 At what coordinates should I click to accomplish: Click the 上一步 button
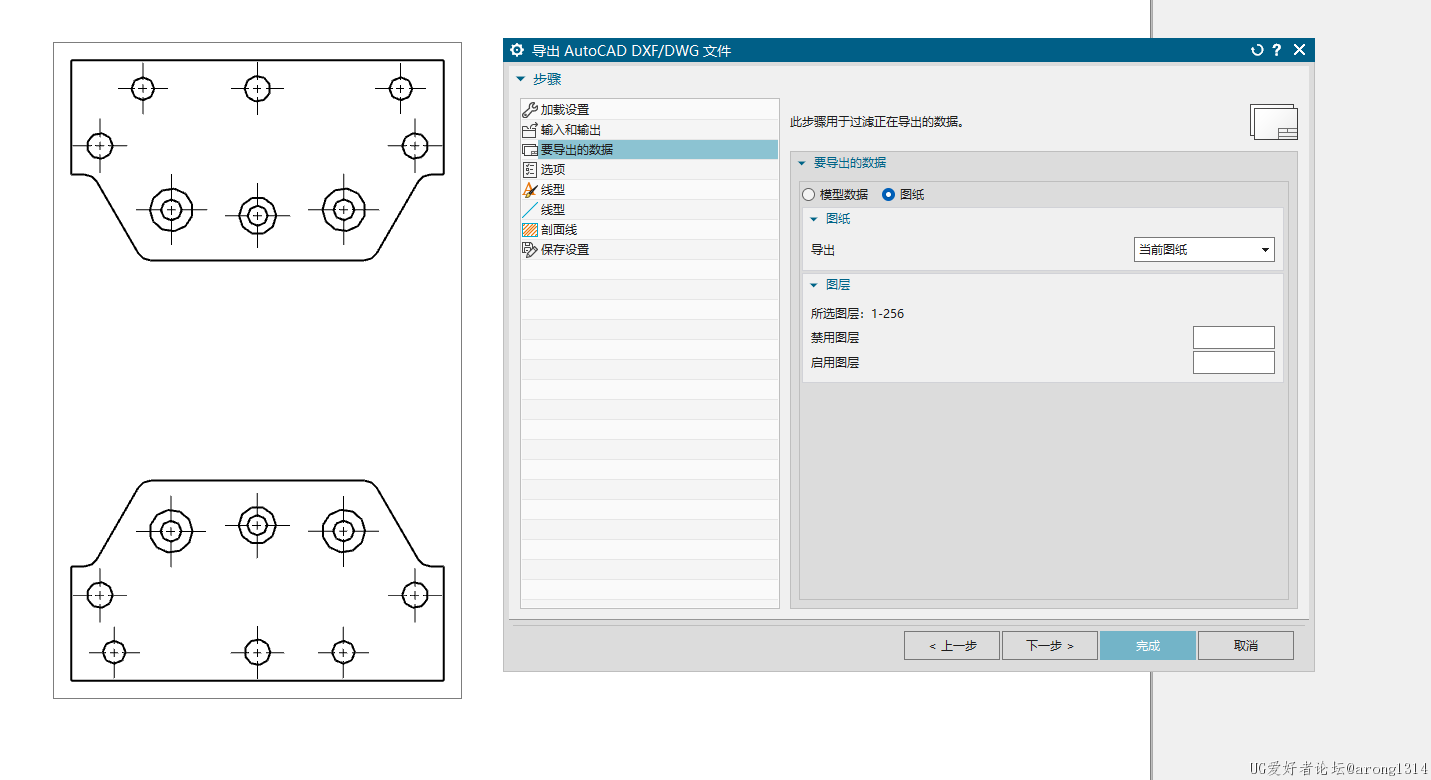click(x=952, y=646)
